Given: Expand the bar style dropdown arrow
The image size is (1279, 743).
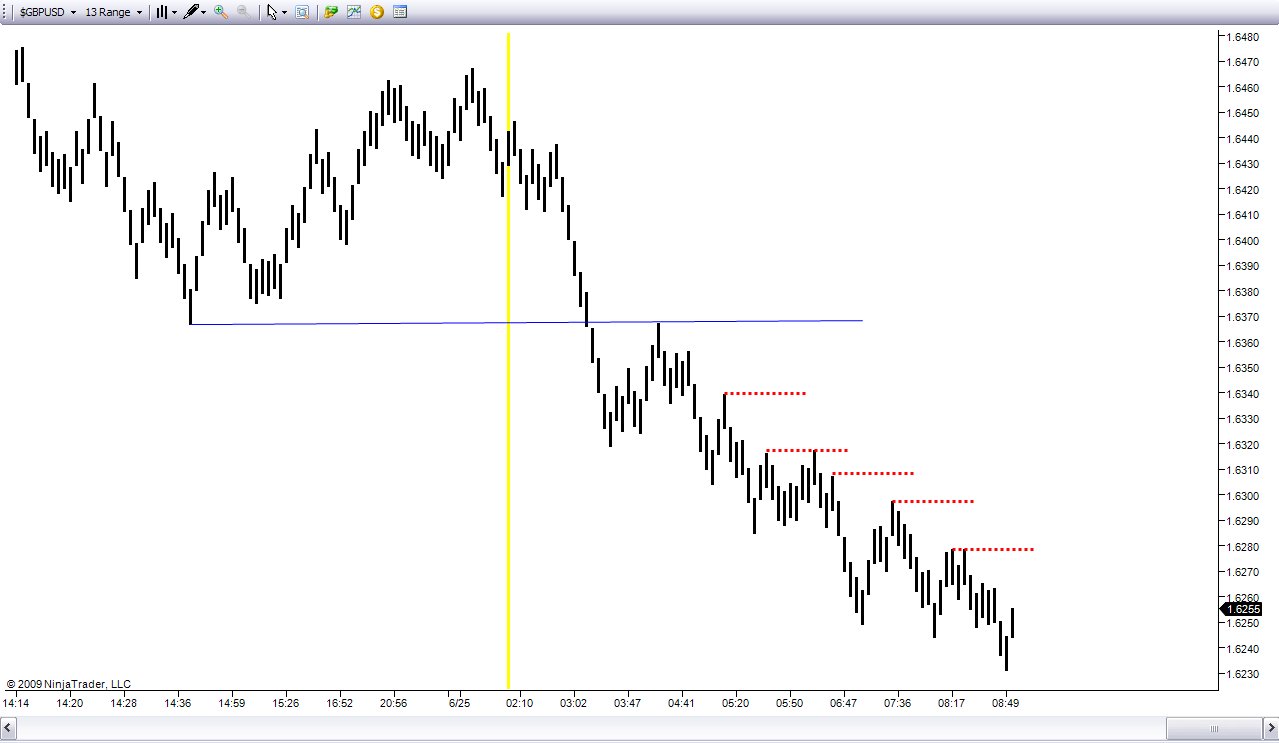Looking at the screenshot, I should 175,13.
